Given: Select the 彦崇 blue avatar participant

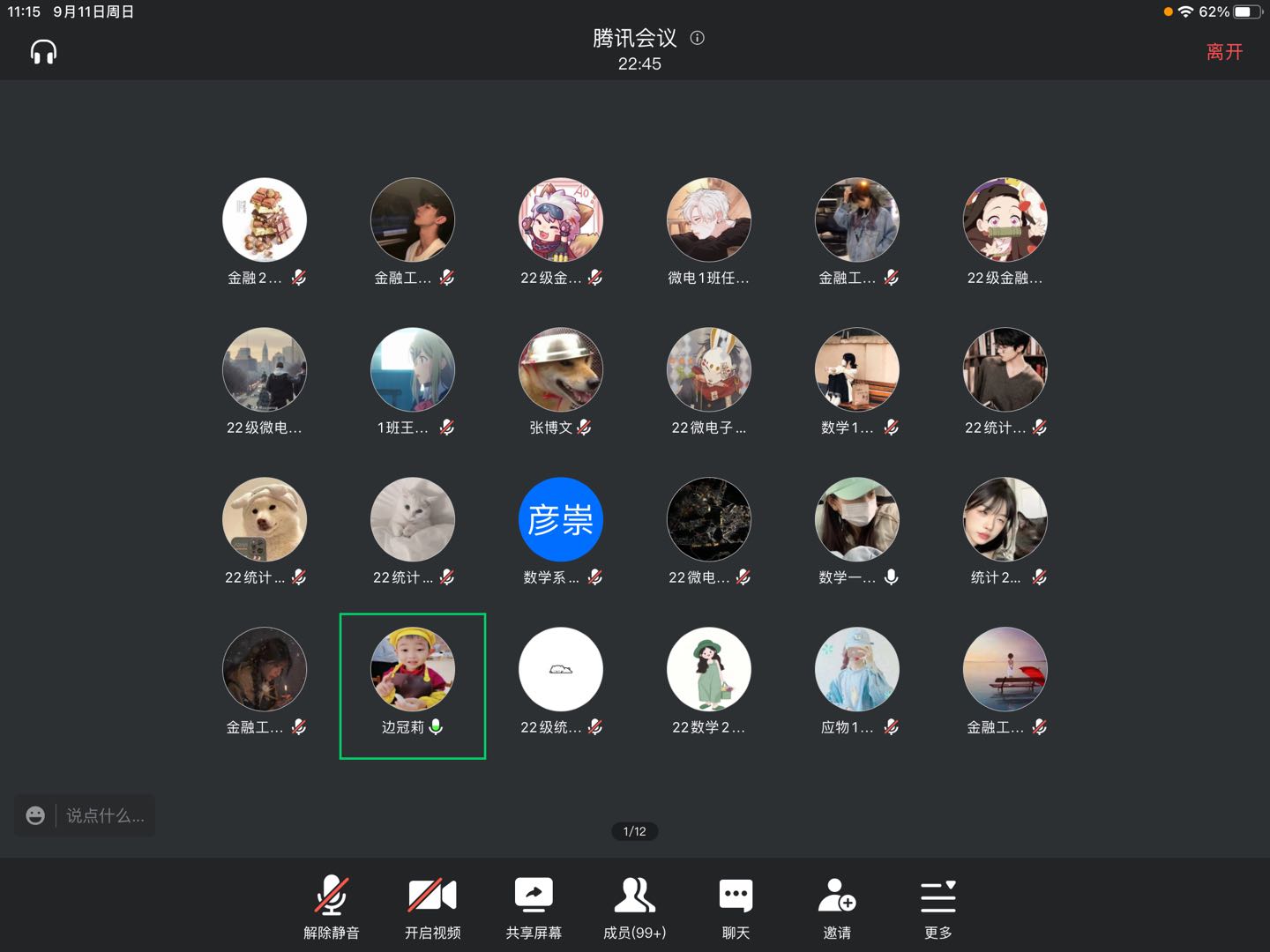Looking at the screenshot, I should tap(560, 519).
